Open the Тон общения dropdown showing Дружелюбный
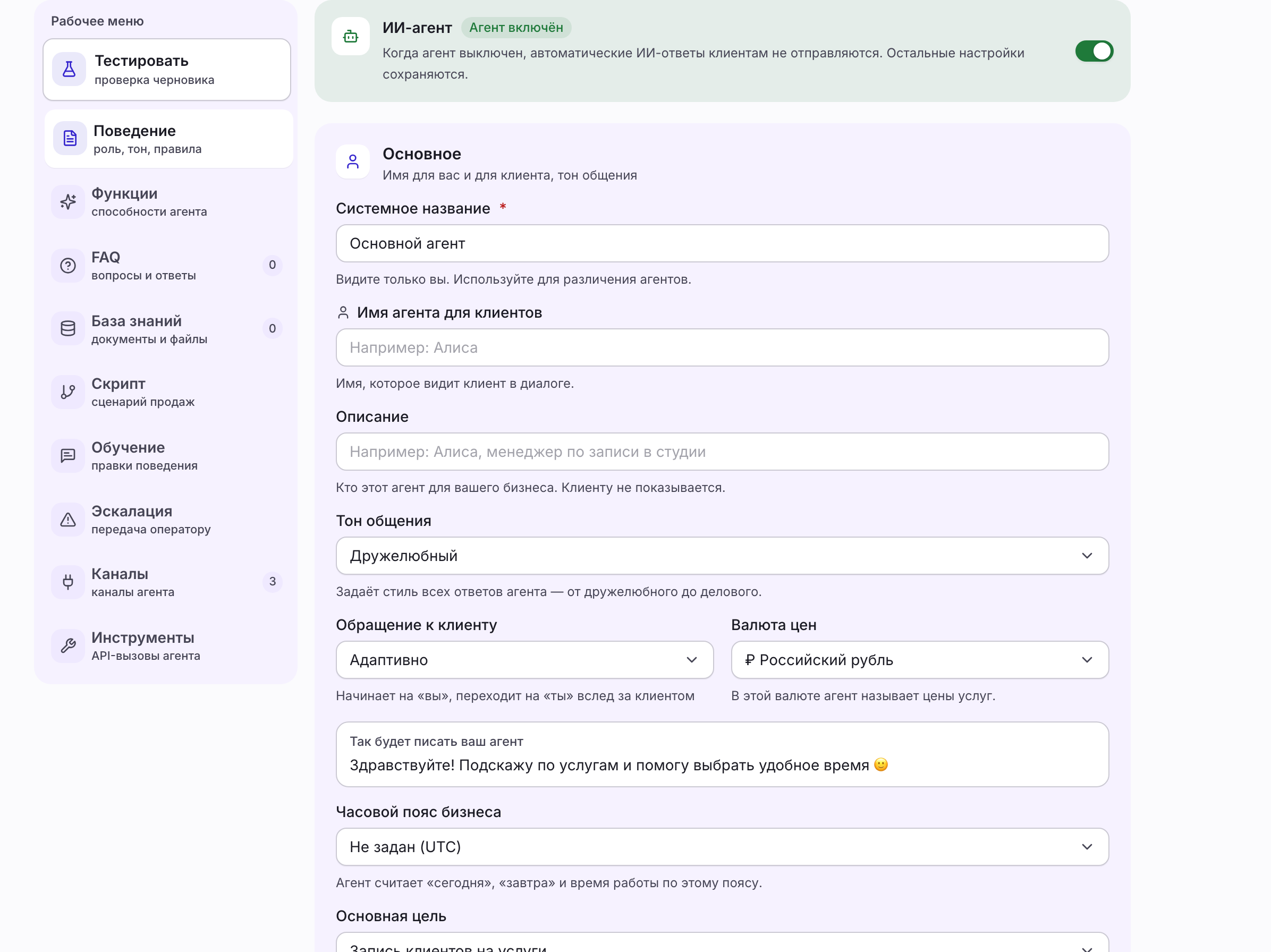 tap(722, 556)
